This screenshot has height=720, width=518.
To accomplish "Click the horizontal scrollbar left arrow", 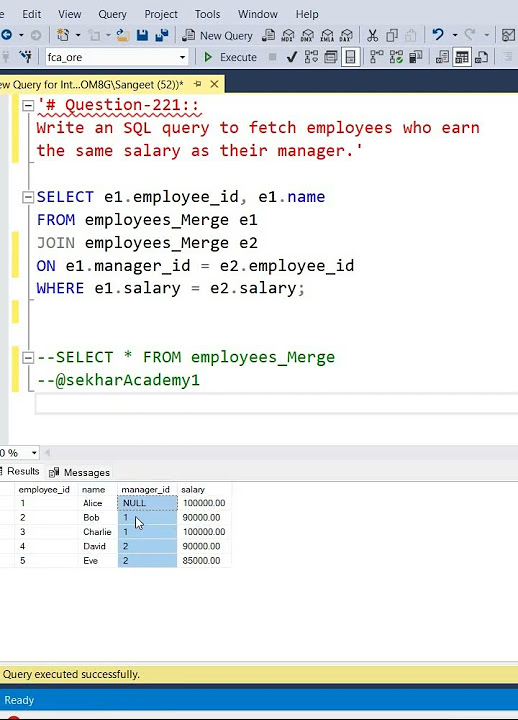I will [47, 453].
